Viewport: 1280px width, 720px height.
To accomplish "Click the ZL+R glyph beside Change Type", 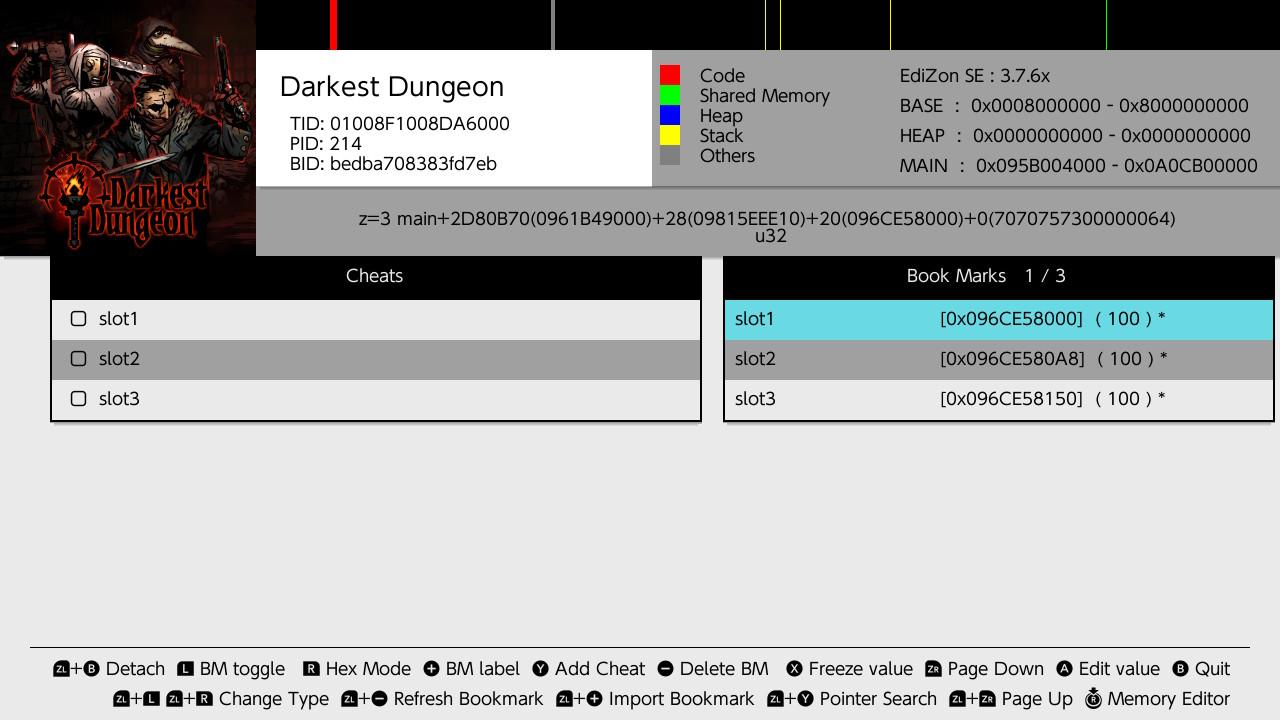I will 190,699.
